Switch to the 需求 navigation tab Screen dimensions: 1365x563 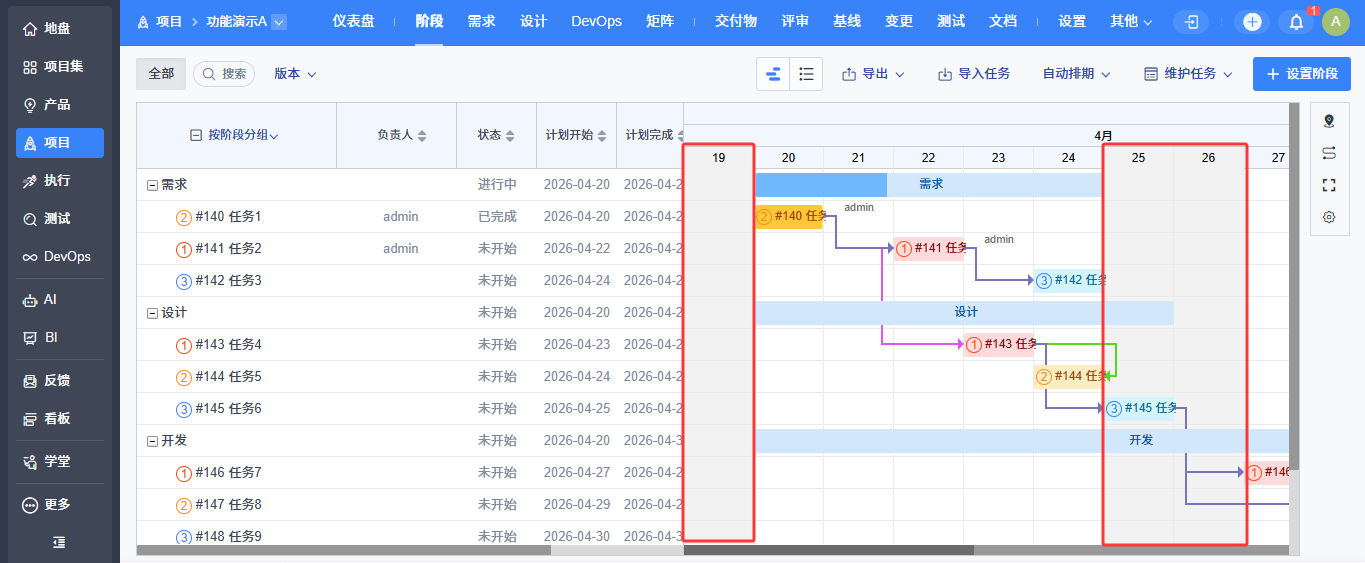(x=481, y=22)
